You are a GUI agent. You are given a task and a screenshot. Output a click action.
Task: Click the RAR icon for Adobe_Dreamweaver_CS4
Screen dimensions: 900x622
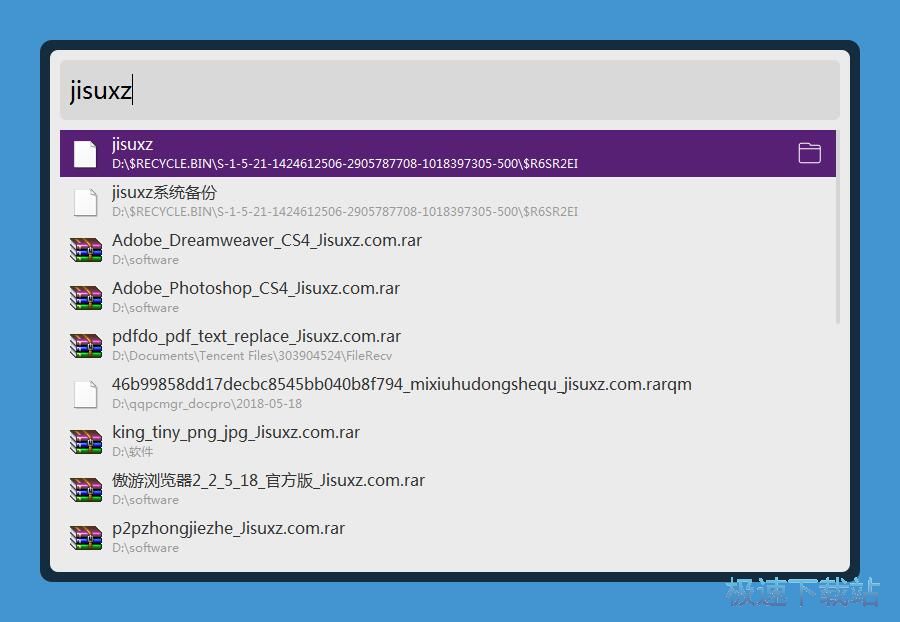pyautogui.click(x=86, y=249)
